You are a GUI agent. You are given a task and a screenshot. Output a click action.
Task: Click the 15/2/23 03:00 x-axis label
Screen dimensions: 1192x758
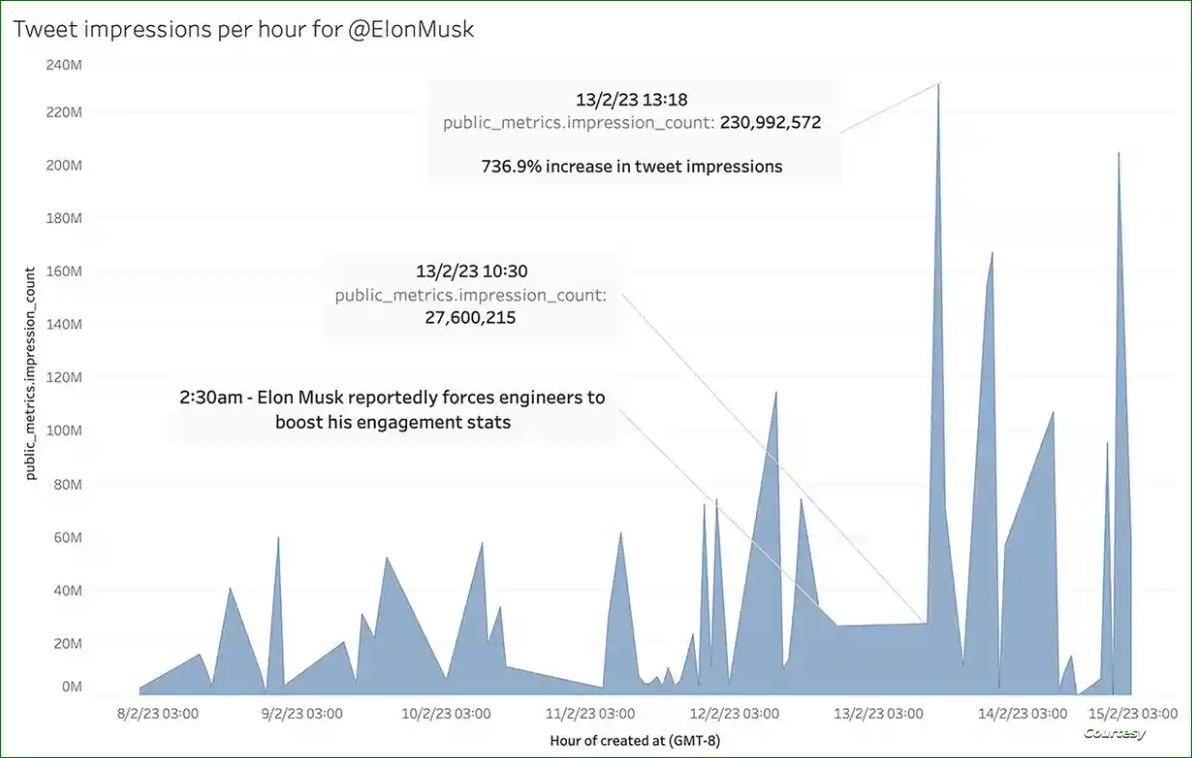click(1133, 714)
